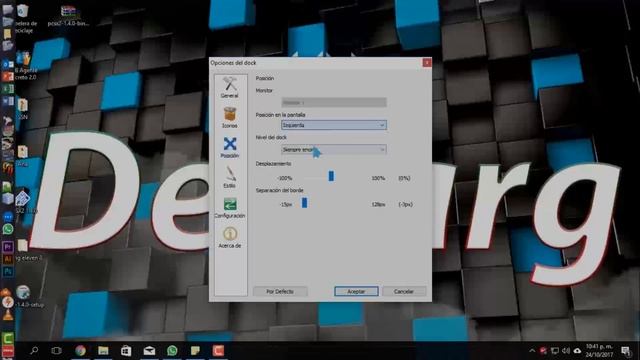Select the Posición tab with blue X
Image resolution: width=640 pixels, height=360 pixels.
230,147
